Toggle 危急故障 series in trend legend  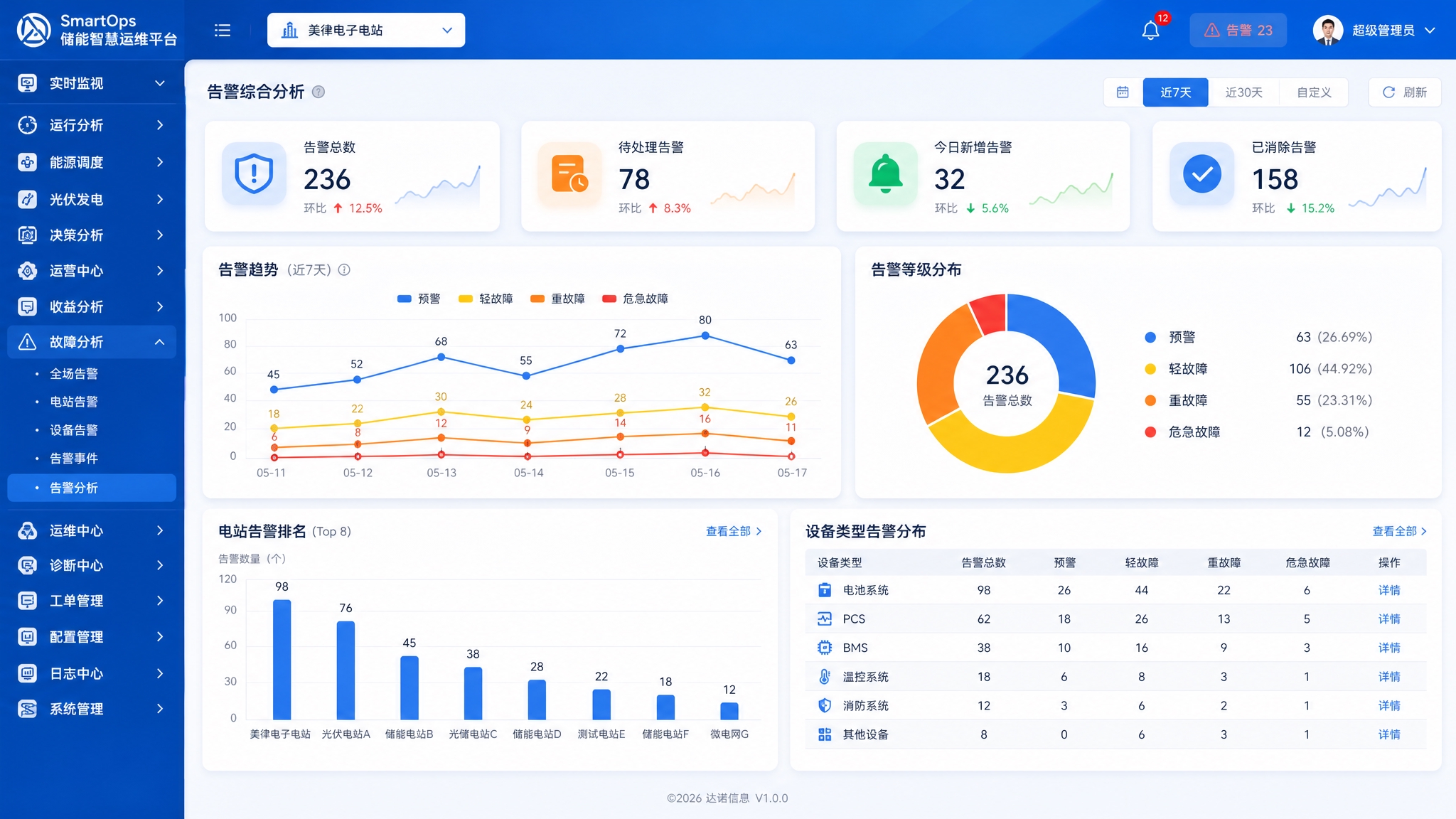[x=635, y=299]
